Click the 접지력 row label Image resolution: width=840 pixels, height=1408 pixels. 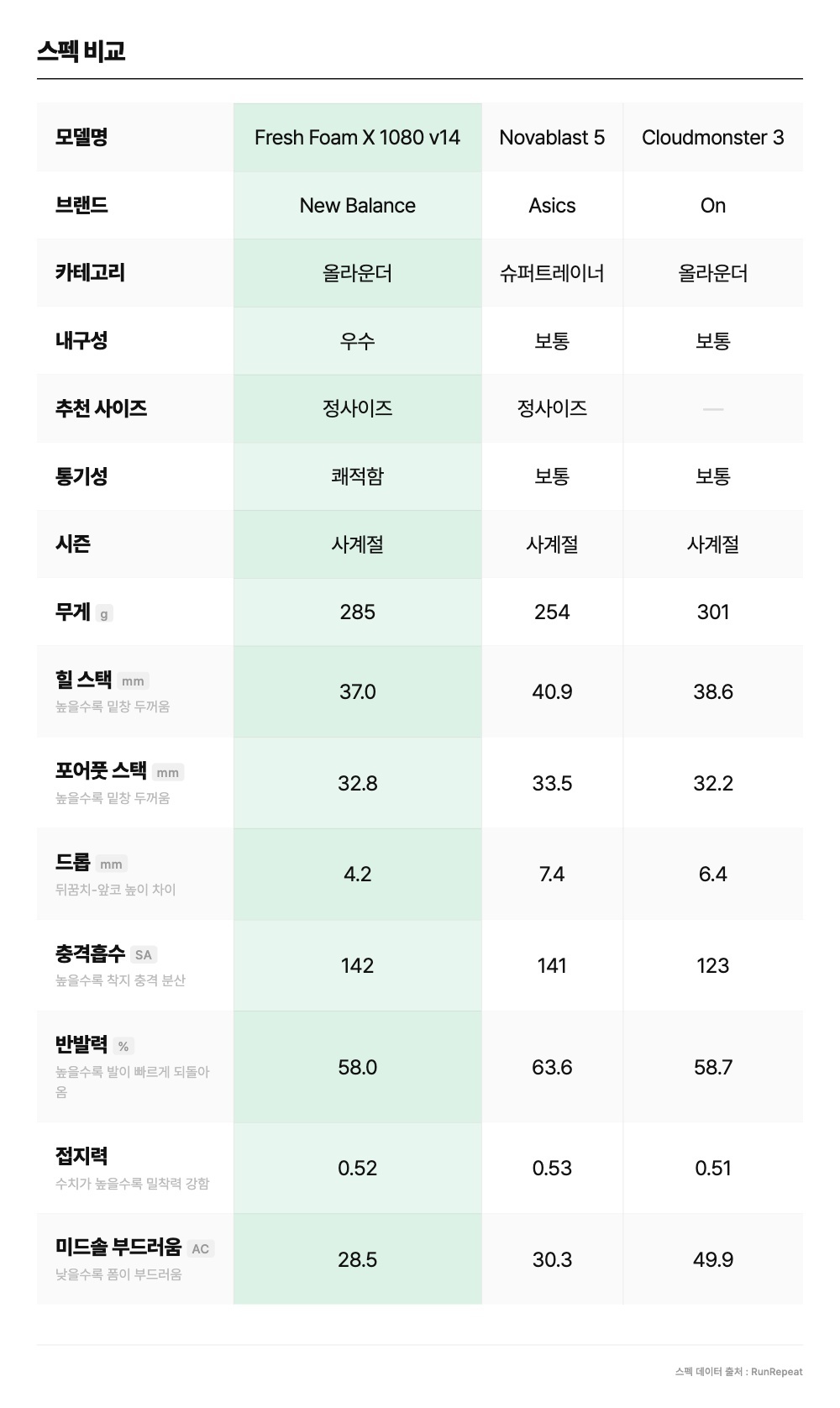point(81,1157)
